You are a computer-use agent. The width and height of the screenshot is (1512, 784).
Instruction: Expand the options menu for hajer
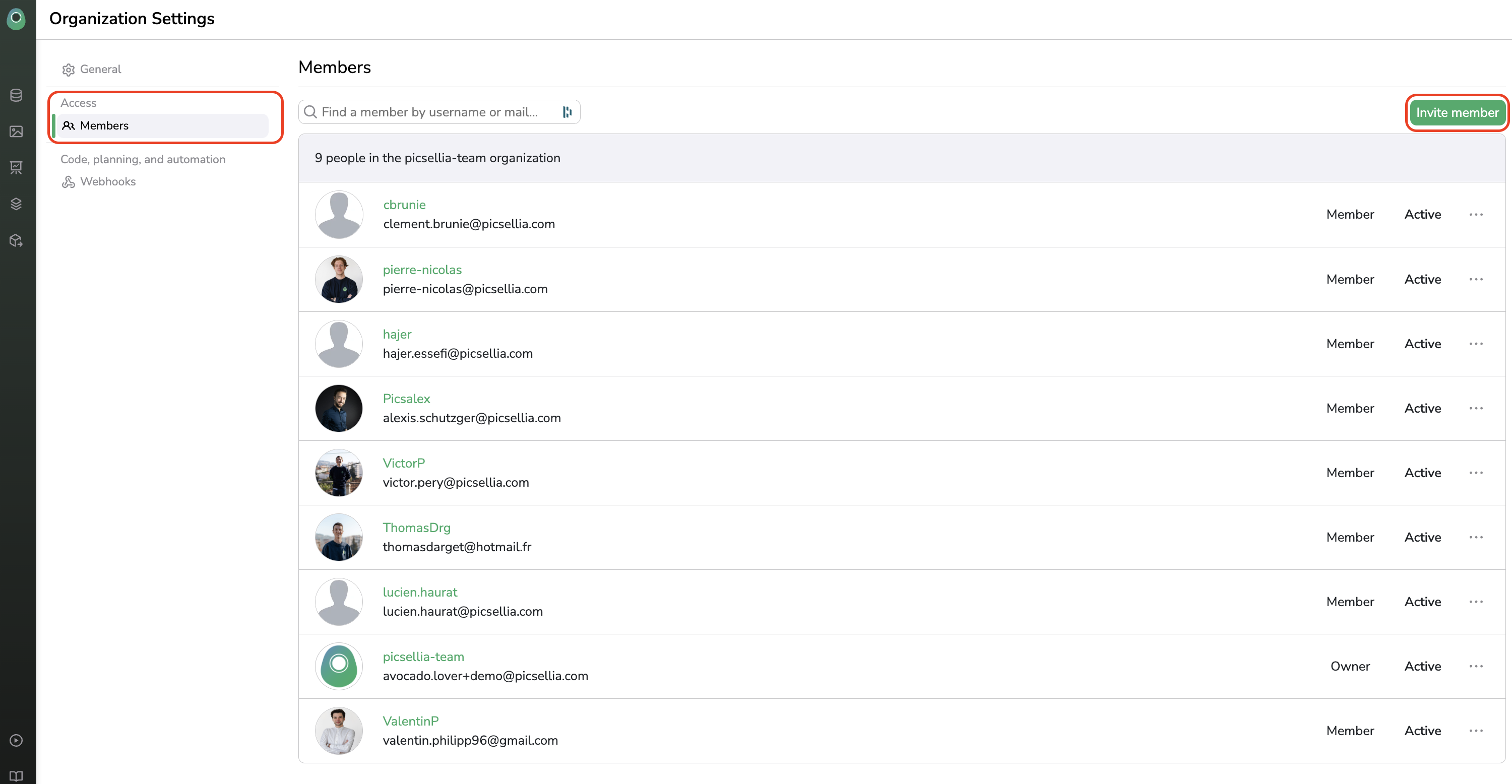tap(1476, 344)
